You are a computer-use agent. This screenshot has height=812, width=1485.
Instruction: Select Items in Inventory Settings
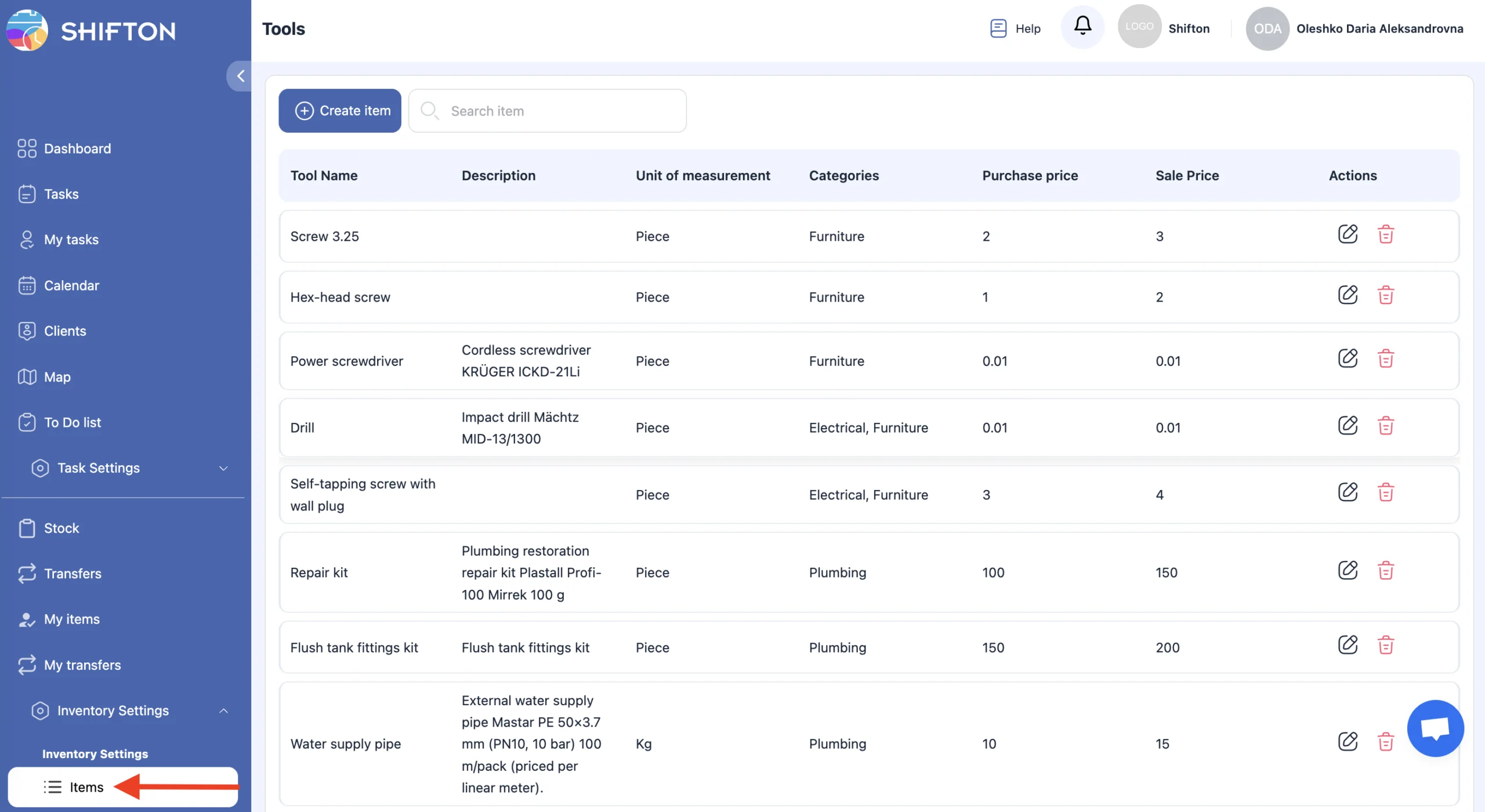(86, 787)
